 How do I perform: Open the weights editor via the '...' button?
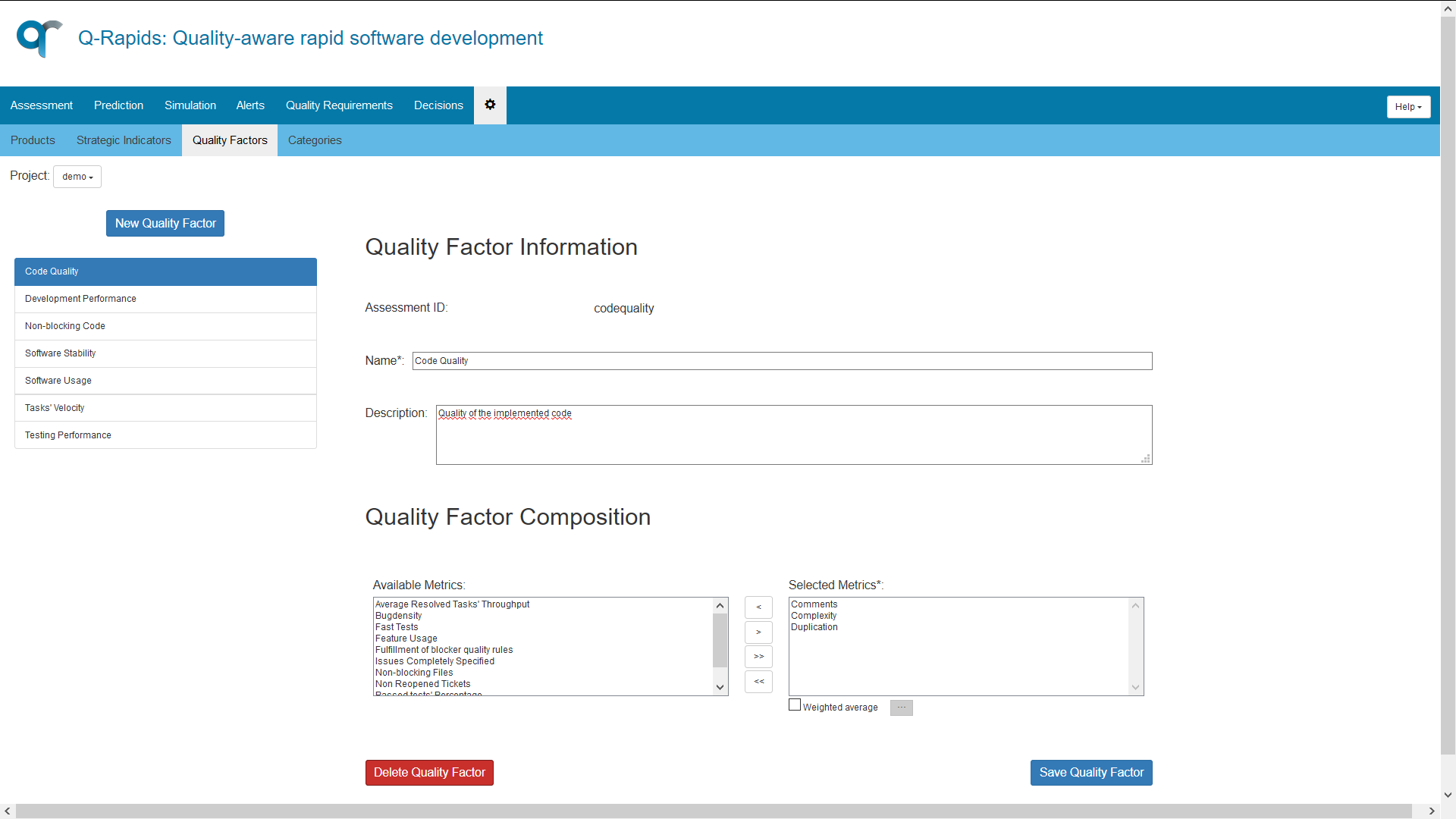click(x=901, y=707)
